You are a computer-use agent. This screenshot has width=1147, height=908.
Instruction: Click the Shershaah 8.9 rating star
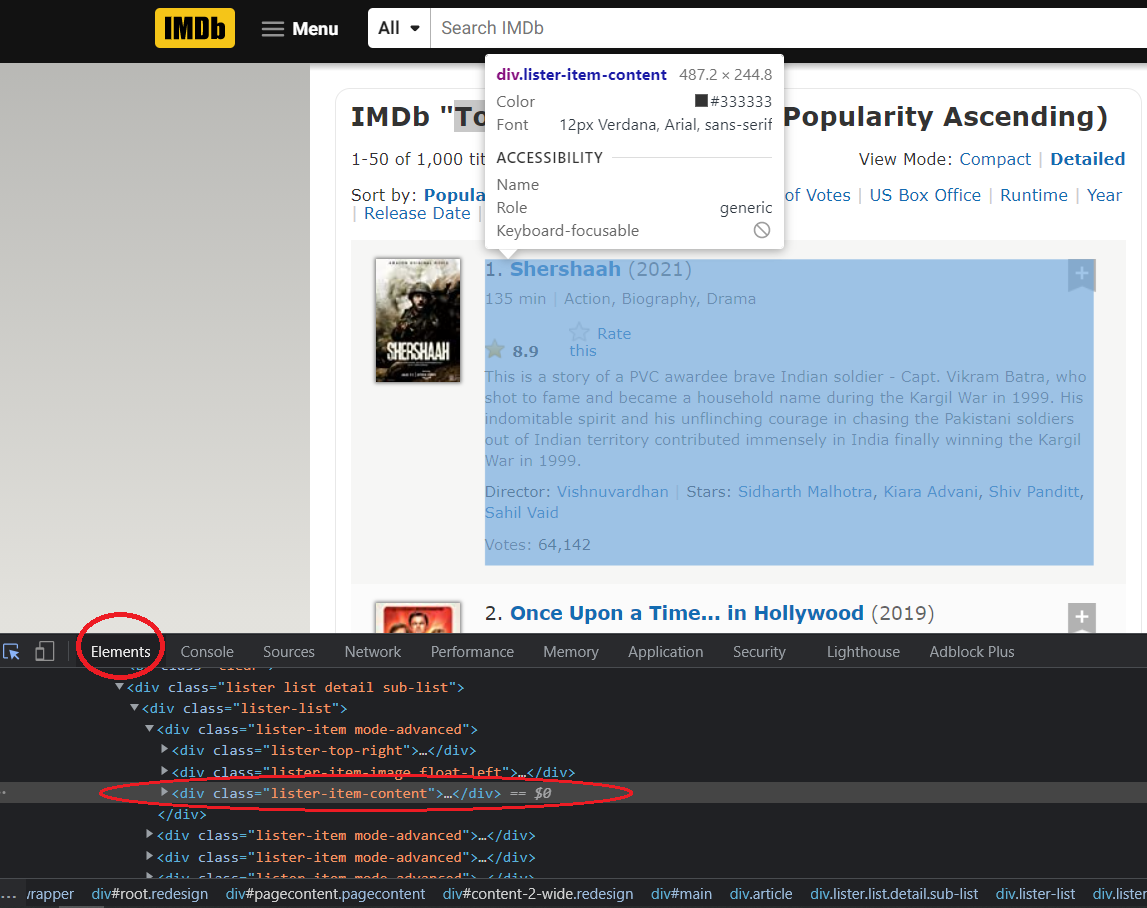tap(495, 350)
